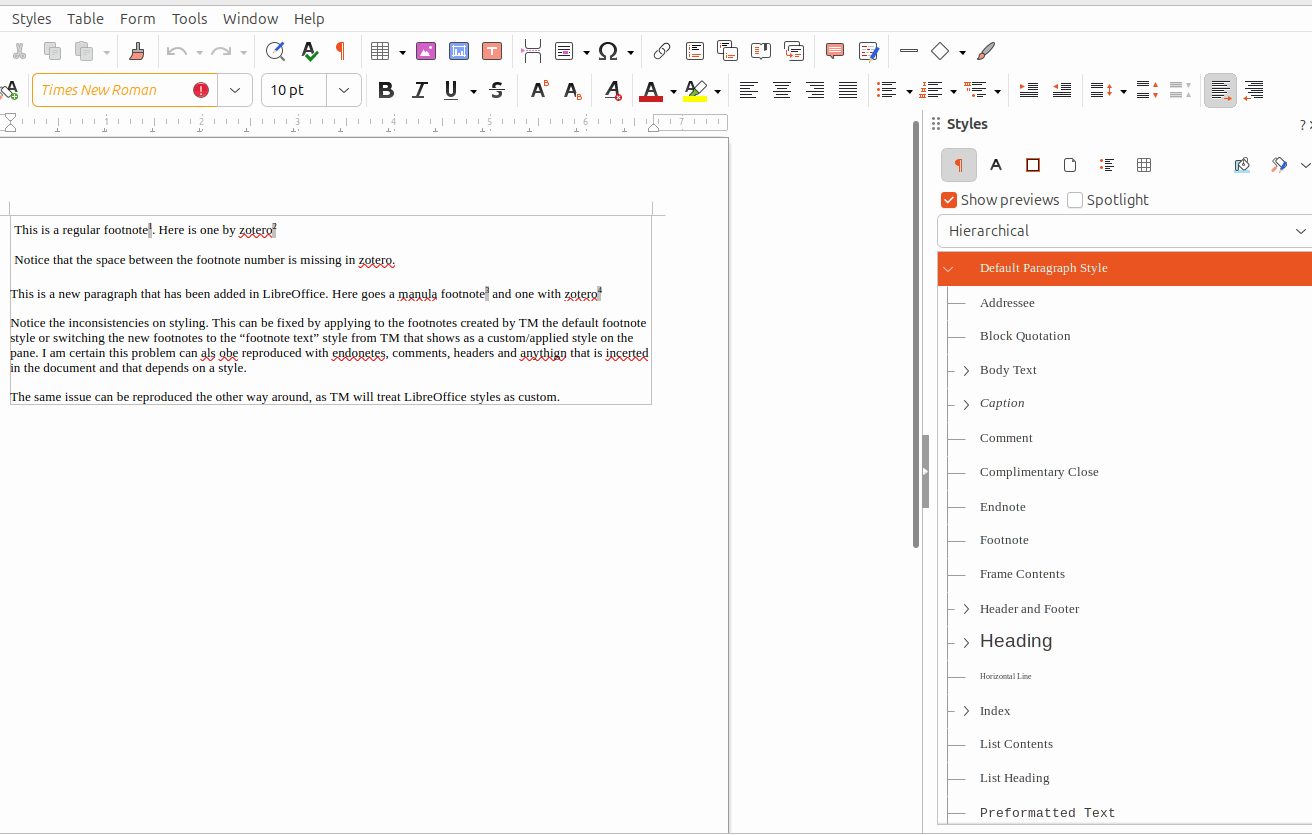Insert hyperlink via link icon
The width and height of the screenshot is (1312, 835).
coord(662,51)
